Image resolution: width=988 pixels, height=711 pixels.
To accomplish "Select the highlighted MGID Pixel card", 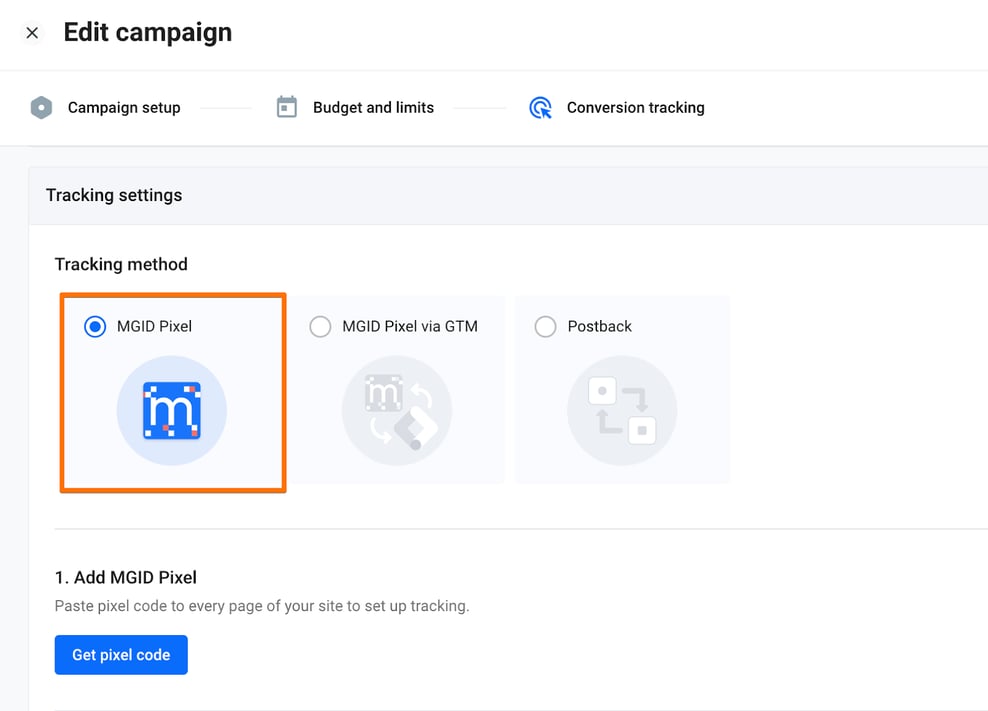I will pos(172,392).
